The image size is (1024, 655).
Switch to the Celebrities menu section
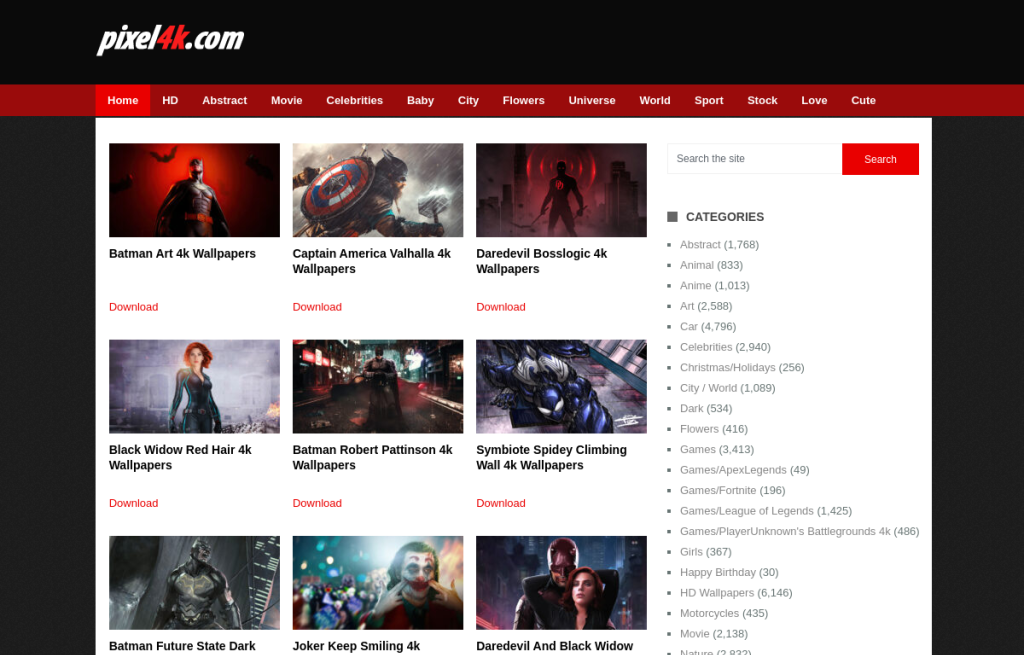pyautogui.click(x=354, y=100)
